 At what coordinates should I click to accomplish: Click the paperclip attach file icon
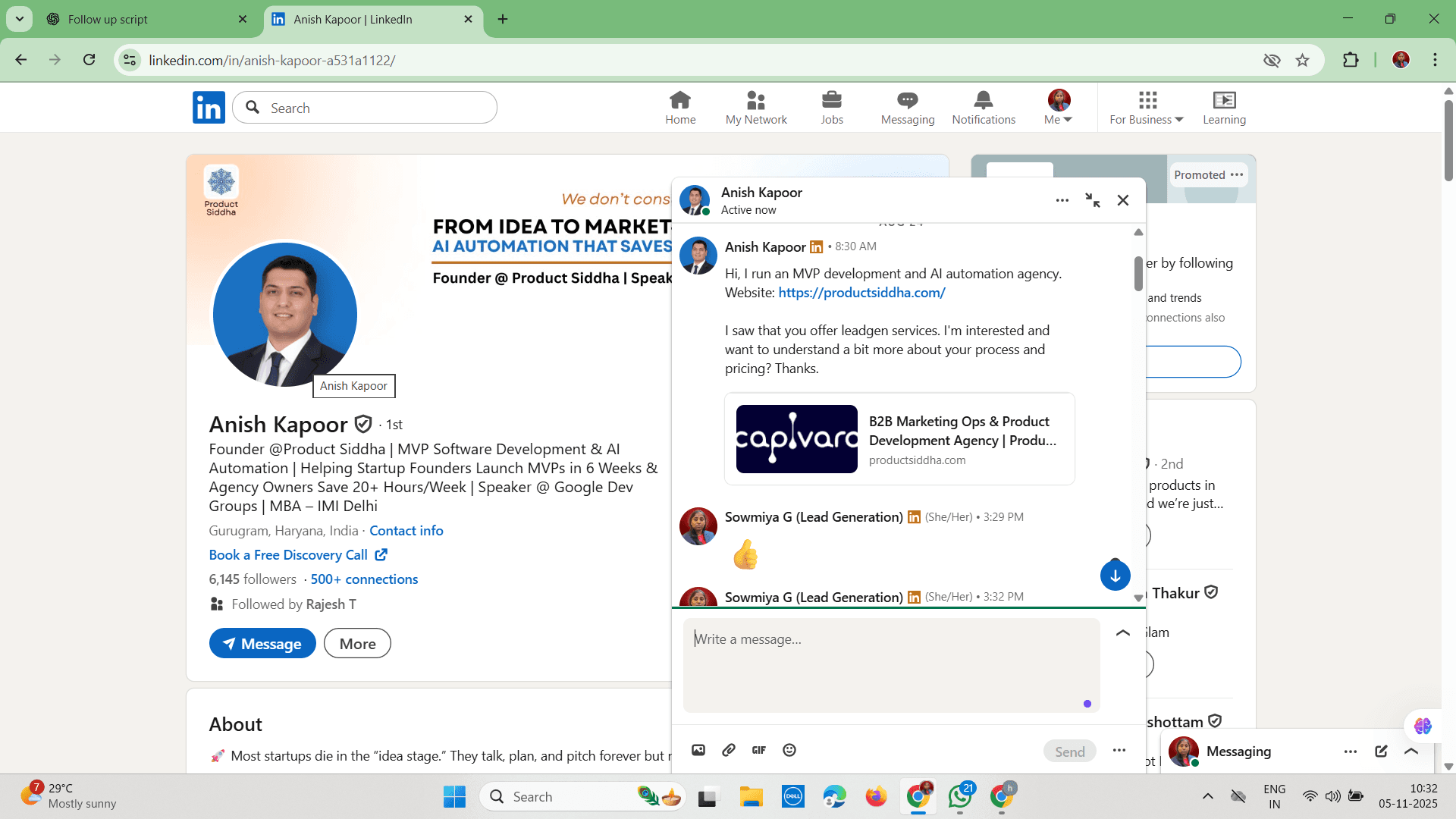729,750
